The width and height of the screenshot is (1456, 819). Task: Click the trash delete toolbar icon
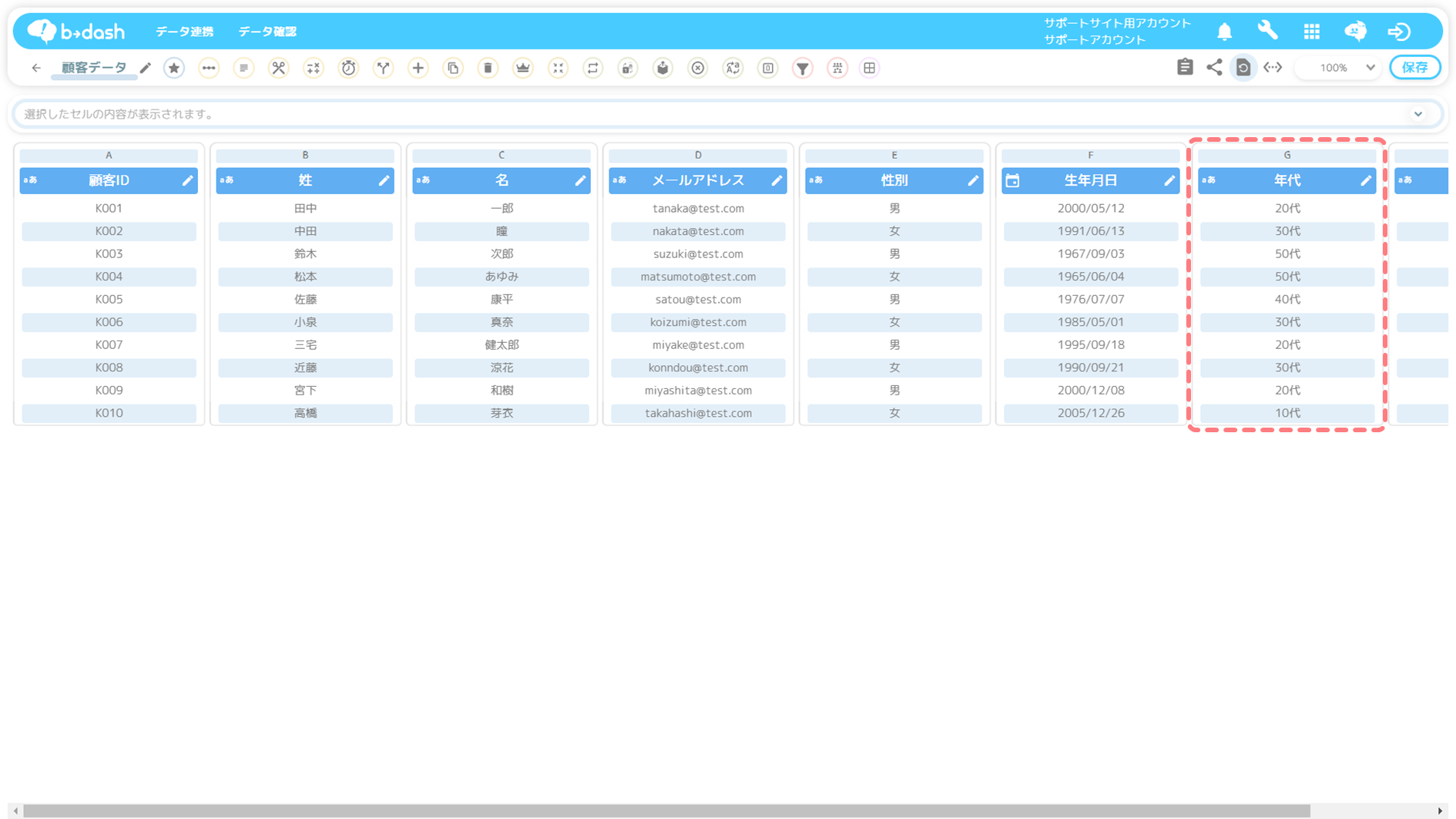pyautogui.click(x=488, y=68)
